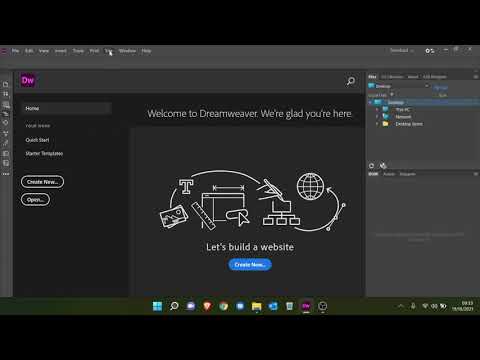480x360 pixels.
Task: Open the Tools menu
Action: (78, 51)
